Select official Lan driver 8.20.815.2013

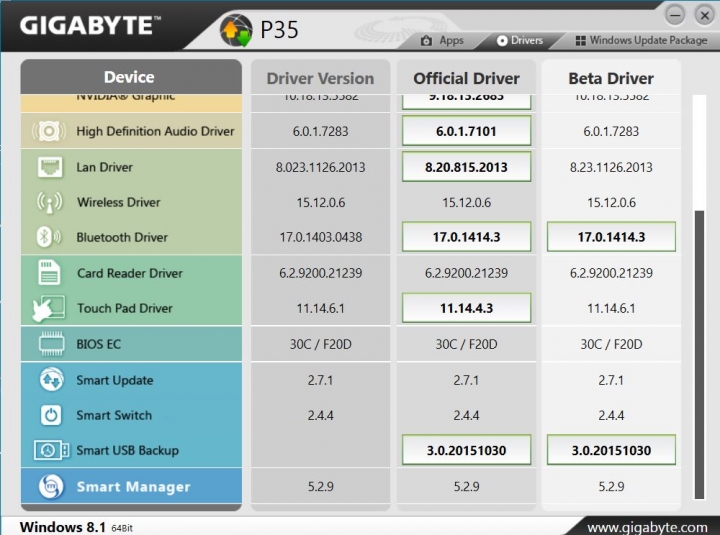click(466, 167)
